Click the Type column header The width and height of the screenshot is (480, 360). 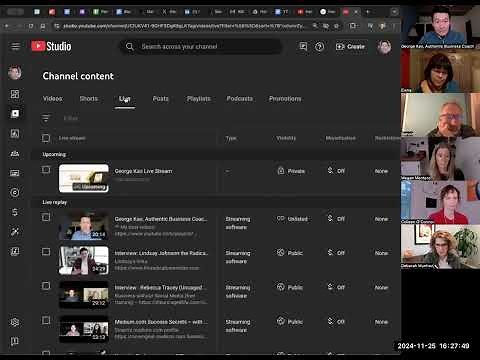231,138
